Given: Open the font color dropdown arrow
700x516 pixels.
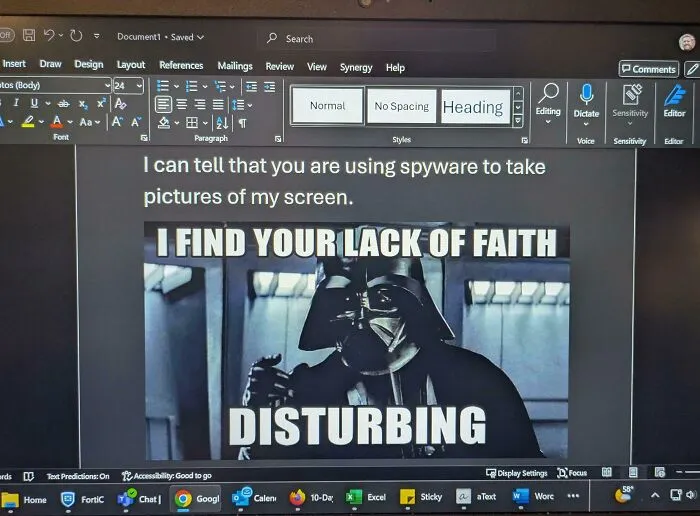Looking at the screenshot, I should (70, 122).
